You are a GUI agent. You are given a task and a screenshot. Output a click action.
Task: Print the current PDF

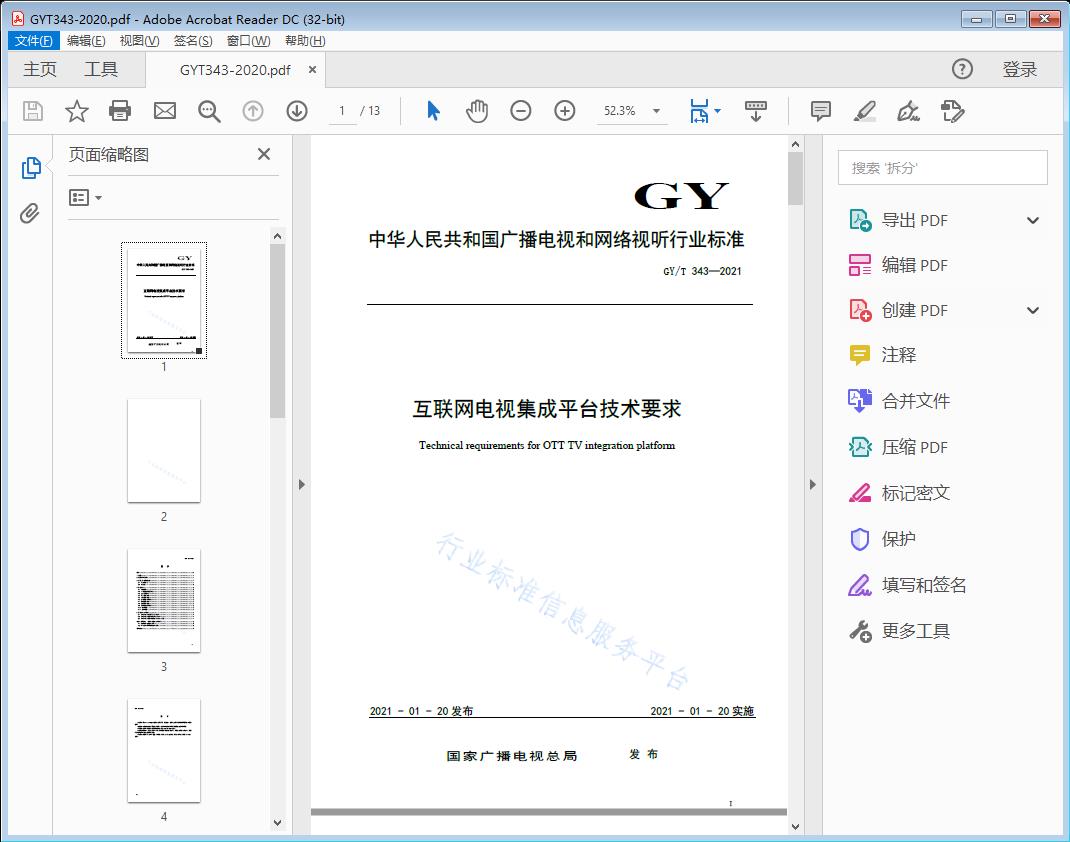(x=120, y=111)
